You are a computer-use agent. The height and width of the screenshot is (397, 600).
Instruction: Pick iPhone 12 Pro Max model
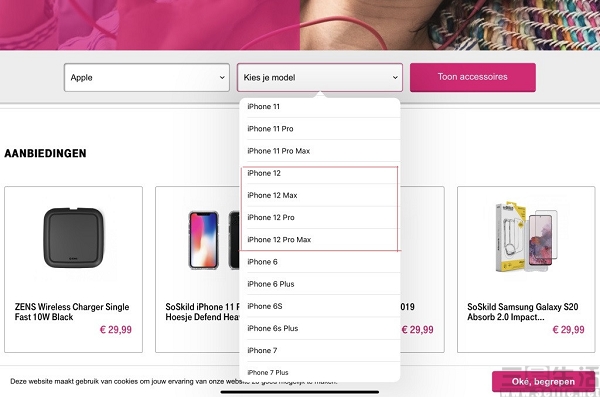(320, 240)
